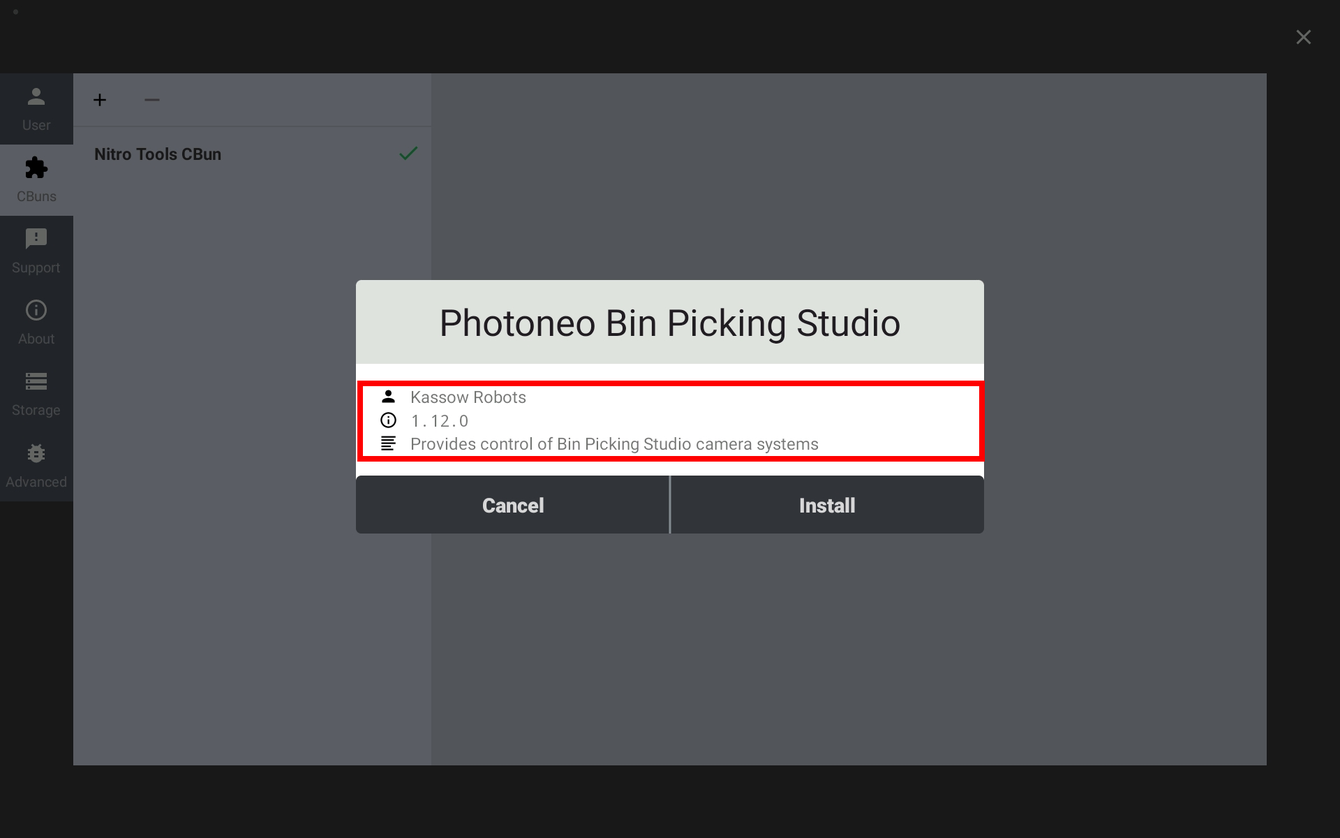Click the description lines icon
The height and width of the screenshot is (838, 1340).
pos(388,443)
